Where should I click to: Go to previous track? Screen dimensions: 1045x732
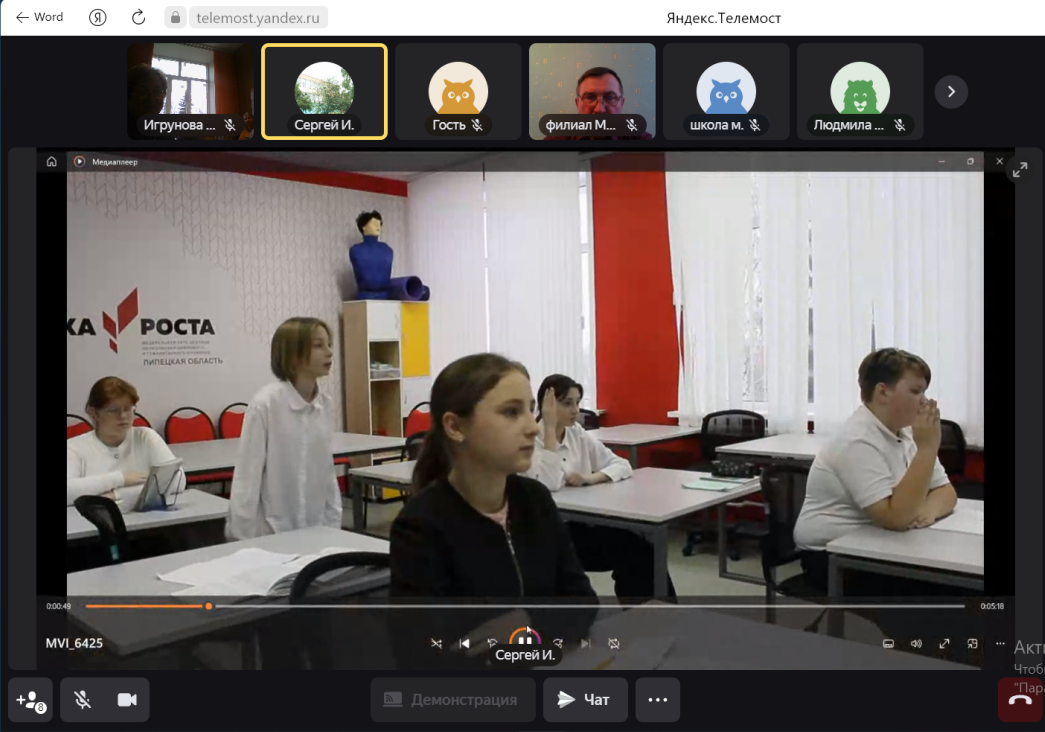[x=465, y=643]
